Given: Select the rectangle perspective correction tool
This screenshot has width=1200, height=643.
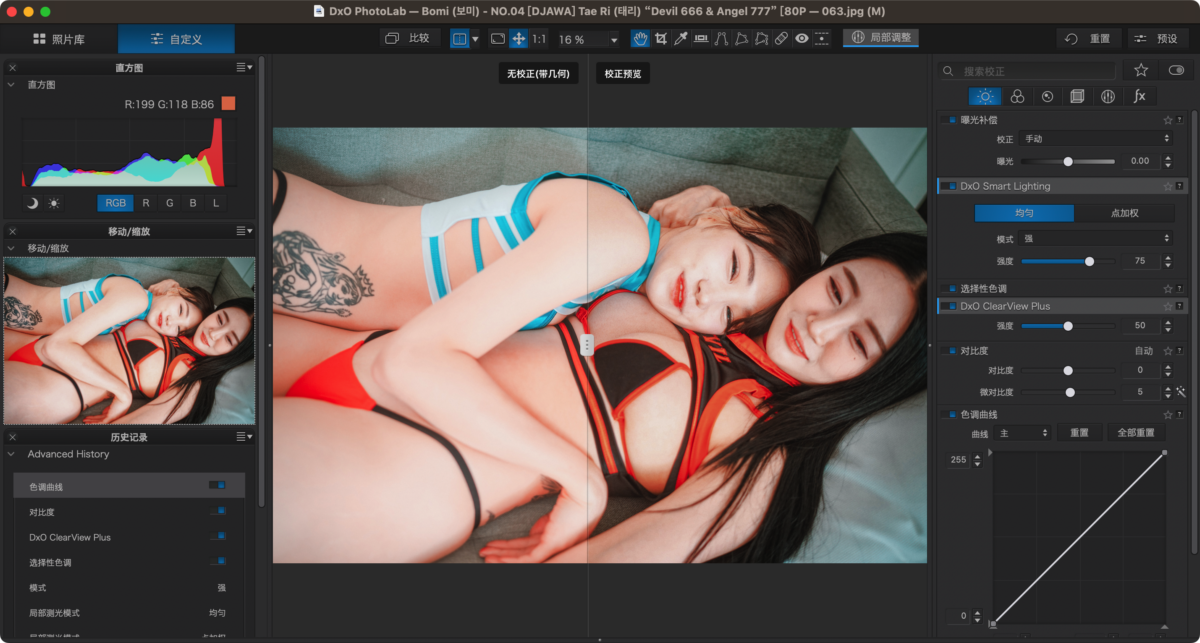Looking at the screenshot, I should pyautogui.click(x=741, y=39).
